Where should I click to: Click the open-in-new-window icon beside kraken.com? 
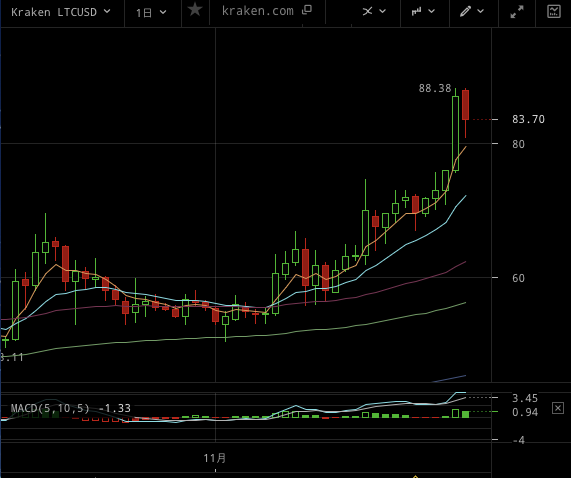307,10
